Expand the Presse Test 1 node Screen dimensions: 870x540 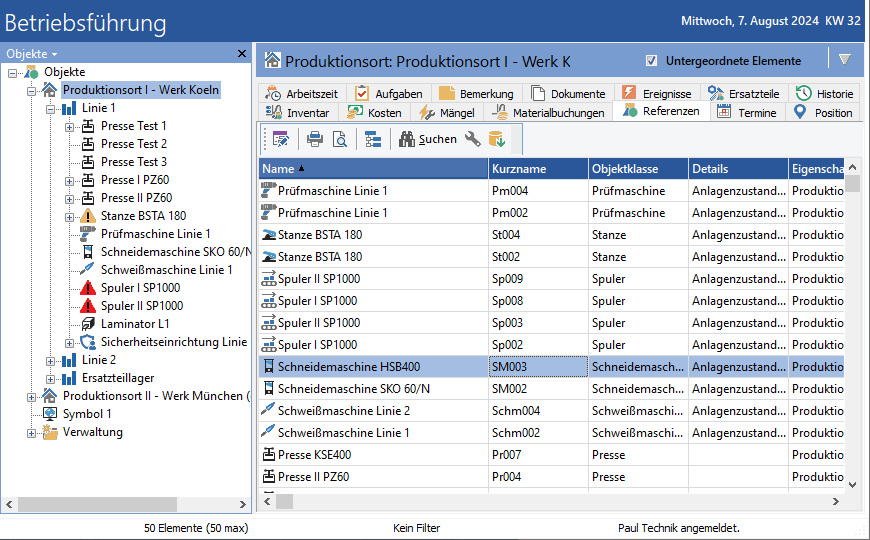[x=69, y=127]
